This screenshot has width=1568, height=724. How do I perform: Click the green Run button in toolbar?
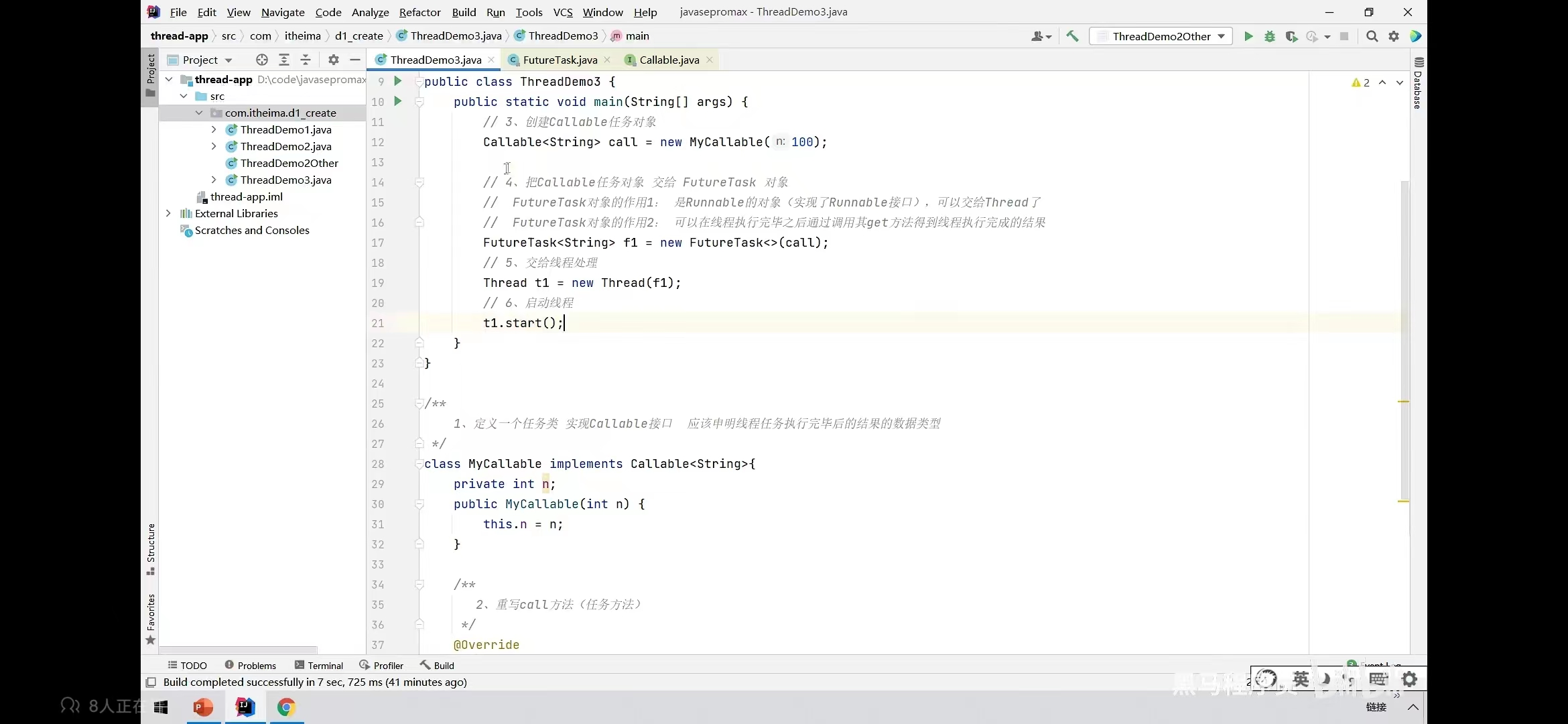pyautogui.click(x=1248, y=36)
